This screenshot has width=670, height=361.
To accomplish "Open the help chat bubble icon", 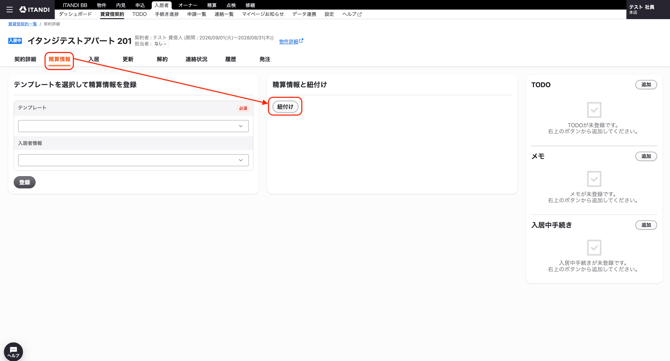I will tap(13, 352).
